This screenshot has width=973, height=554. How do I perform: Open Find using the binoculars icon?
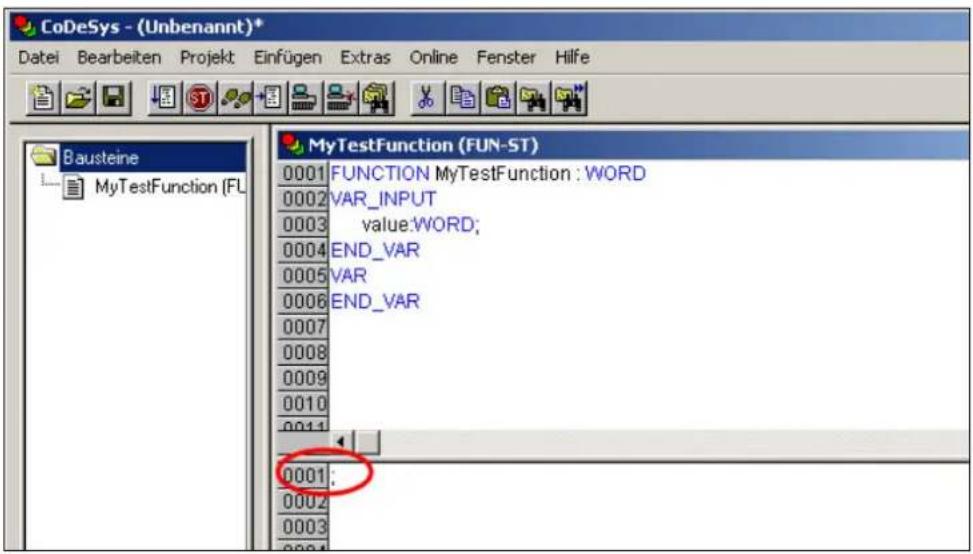point(531,99)
